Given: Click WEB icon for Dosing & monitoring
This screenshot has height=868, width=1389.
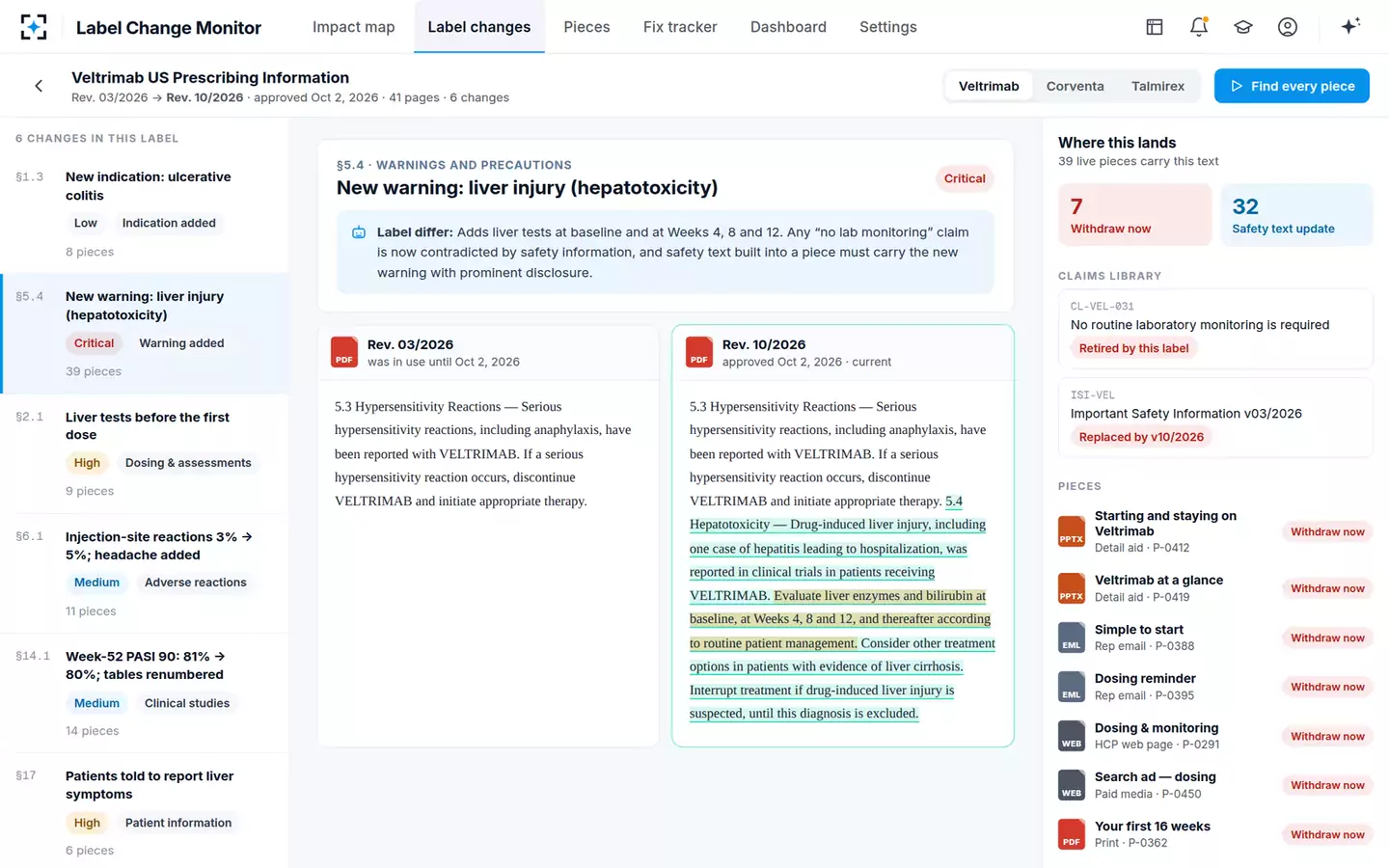Looking at the screenshot, I should [1072, 736].
